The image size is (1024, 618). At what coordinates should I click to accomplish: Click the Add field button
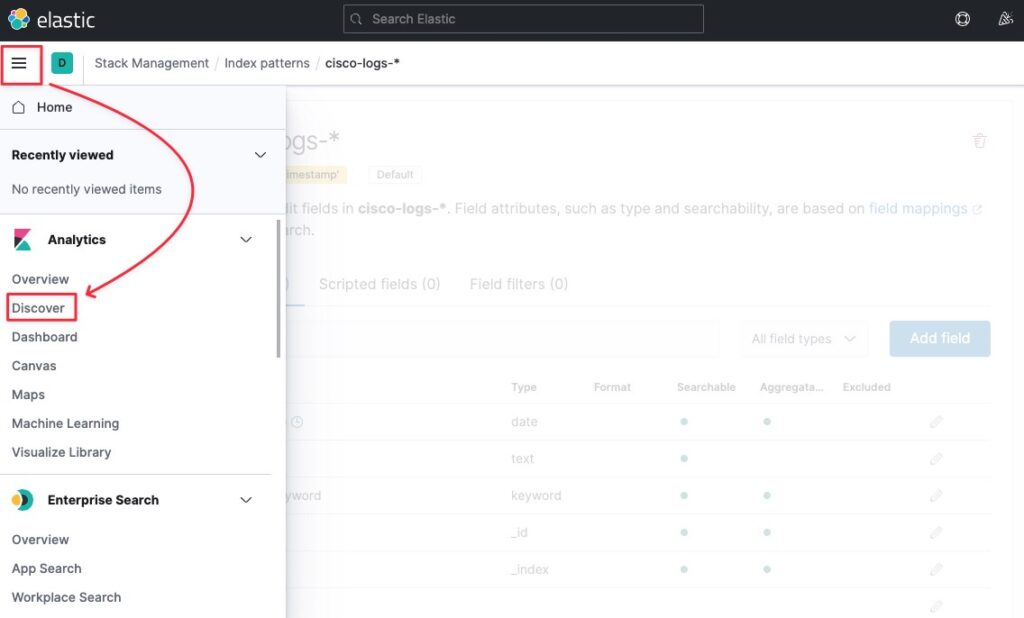click(x=940, y=338)
